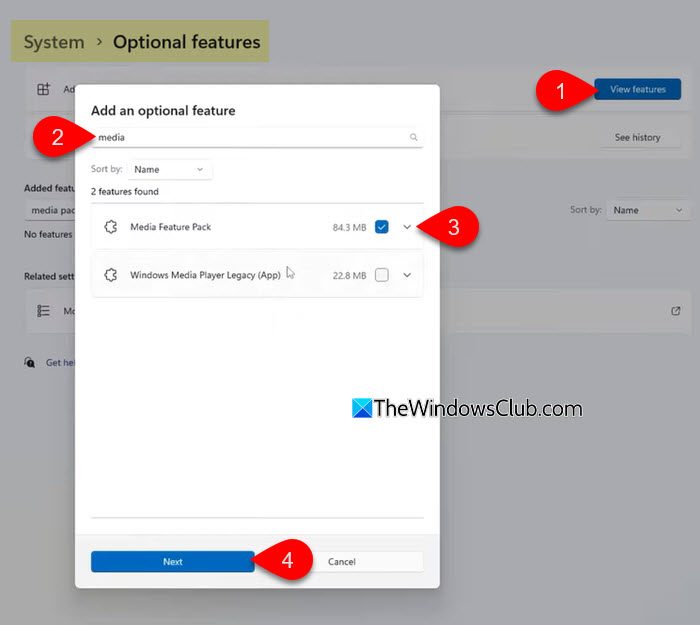
Task: Click the '2 features found' text
Action: [125, 192]
